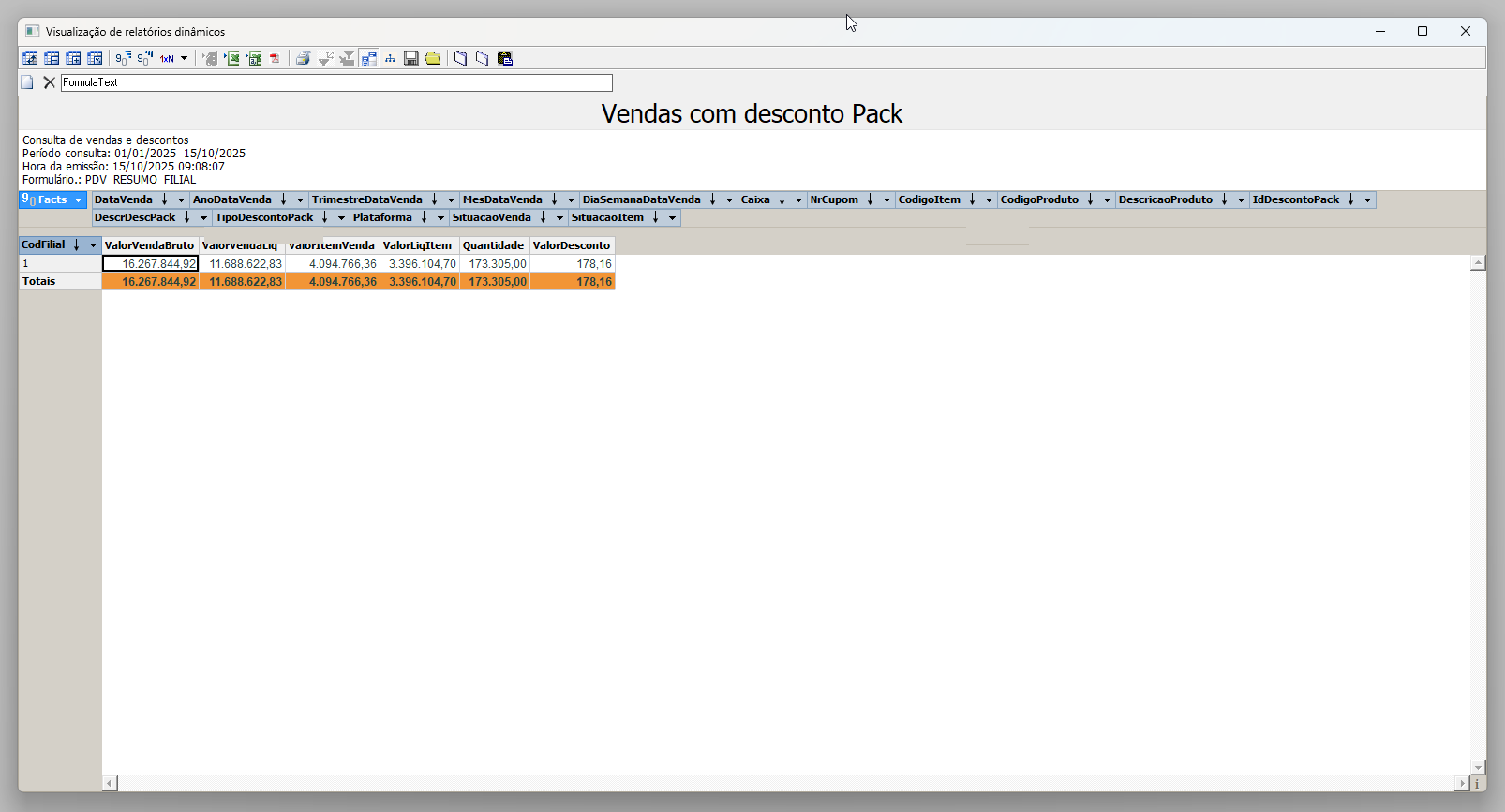1505x812 pixels.
Task: Click the total 173.305,00 in Totais row
Action: click(495, 281)
